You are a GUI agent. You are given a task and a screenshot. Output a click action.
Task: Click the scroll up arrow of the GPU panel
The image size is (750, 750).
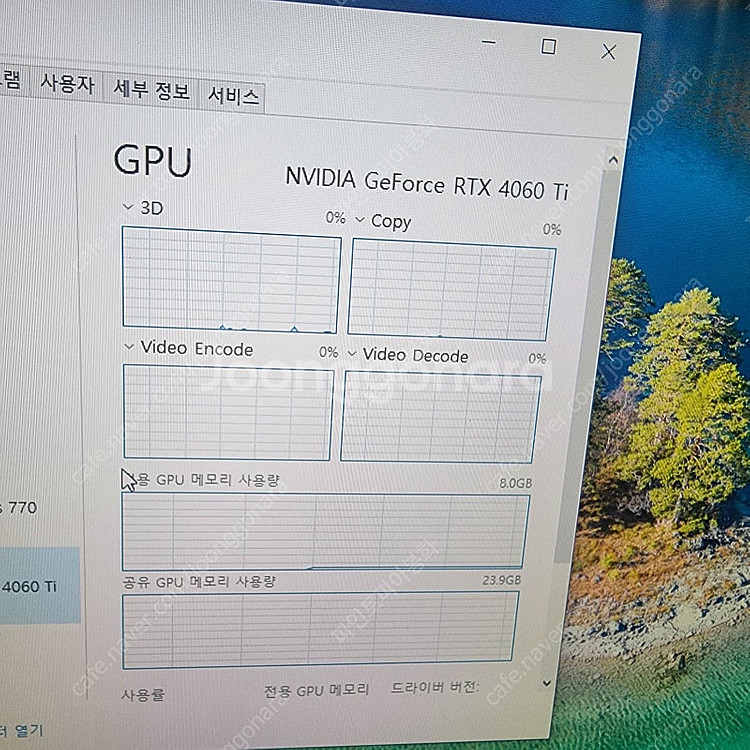click(613, 160)
